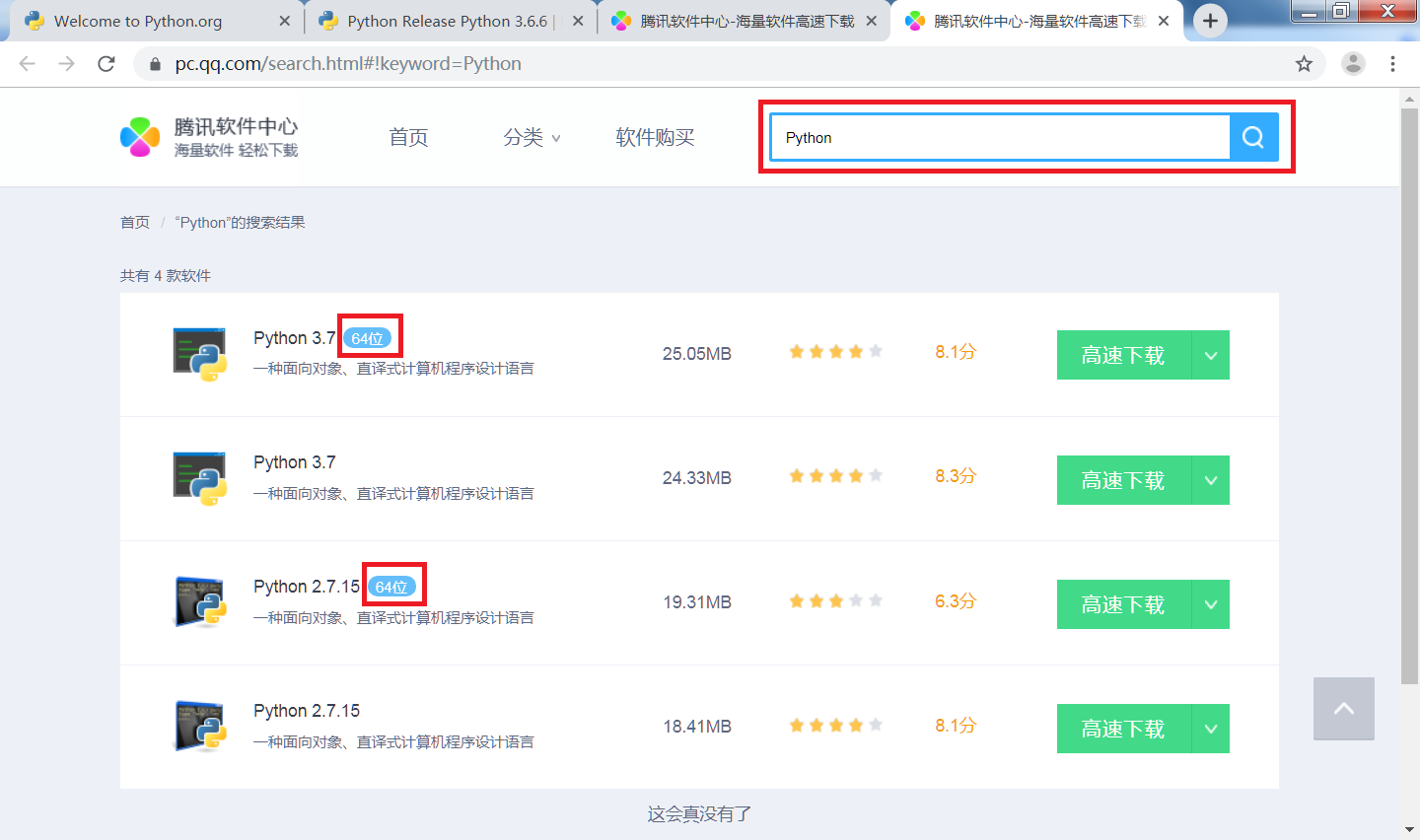Click the 64位 badge beside Python 2.7.15

coord(391,587)
